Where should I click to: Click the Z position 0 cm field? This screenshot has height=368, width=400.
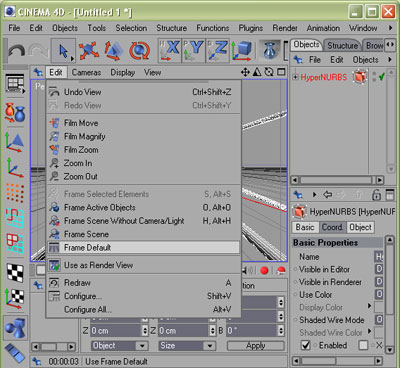point(116,331)
